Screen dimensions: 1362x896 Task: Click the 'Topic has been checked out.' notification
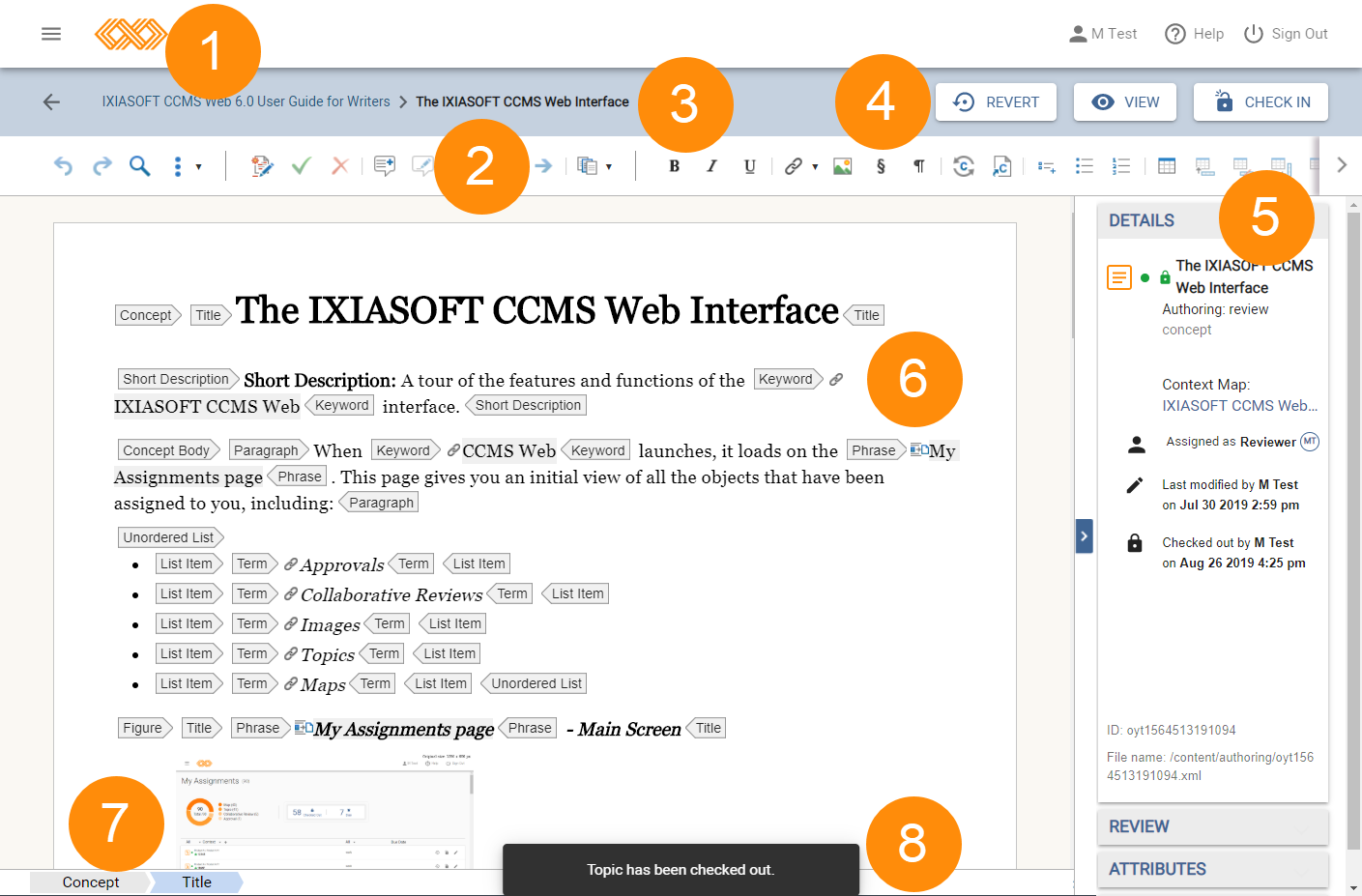[681, 870]
